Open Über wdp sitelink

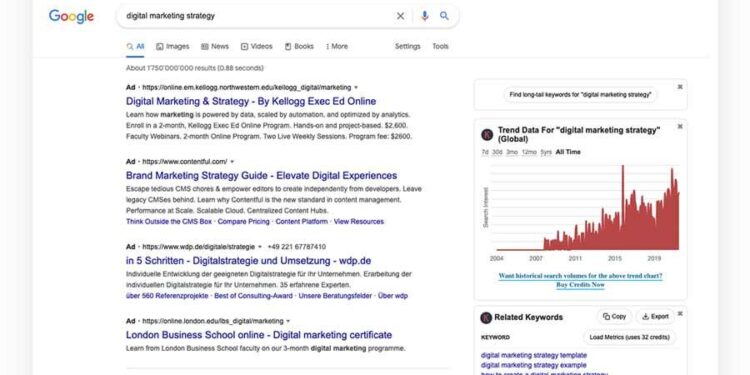(x=393, y=296)
